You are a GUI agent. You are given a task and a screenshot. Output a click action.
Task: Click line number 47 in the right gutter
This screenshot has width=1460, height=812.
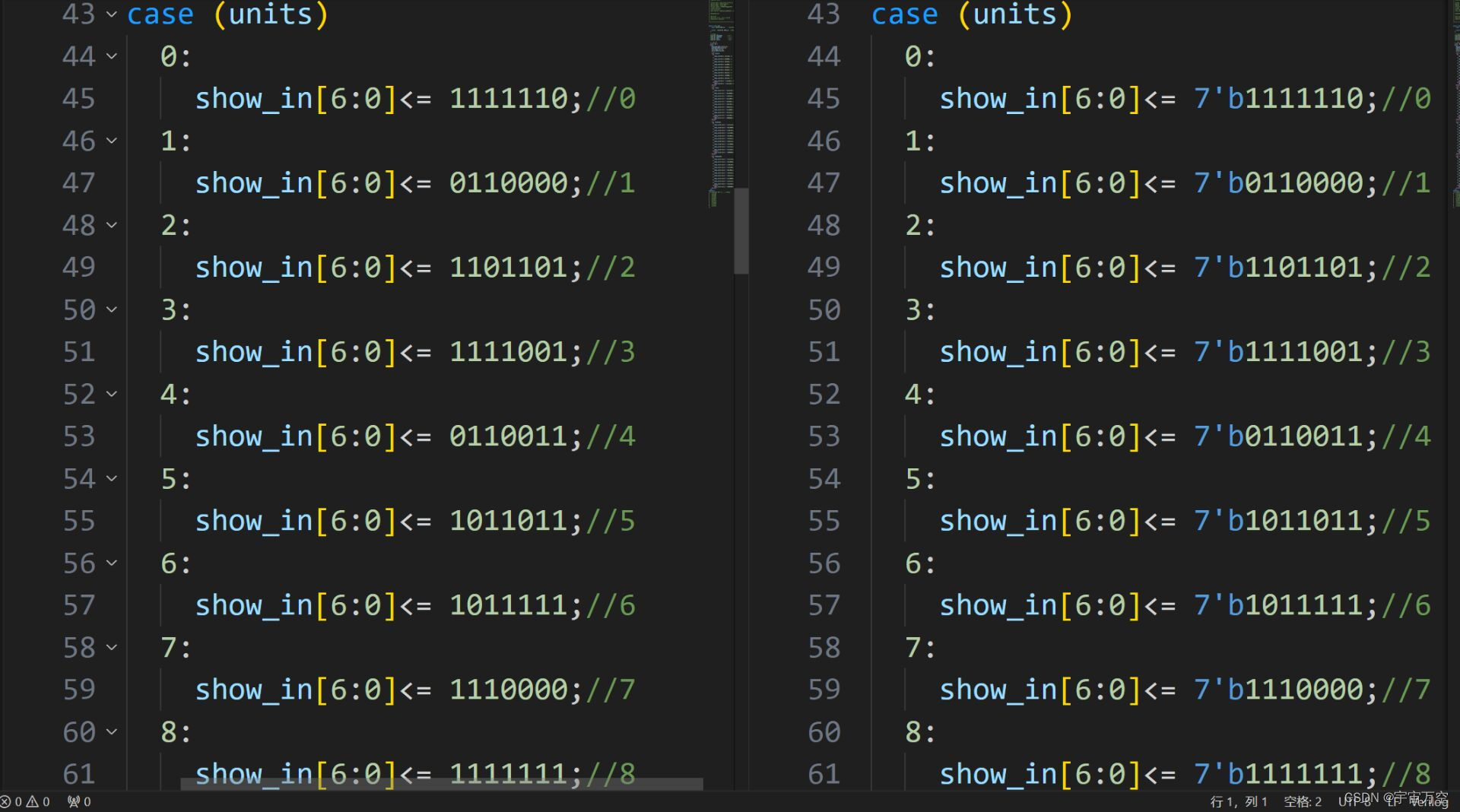click(824, 182)
